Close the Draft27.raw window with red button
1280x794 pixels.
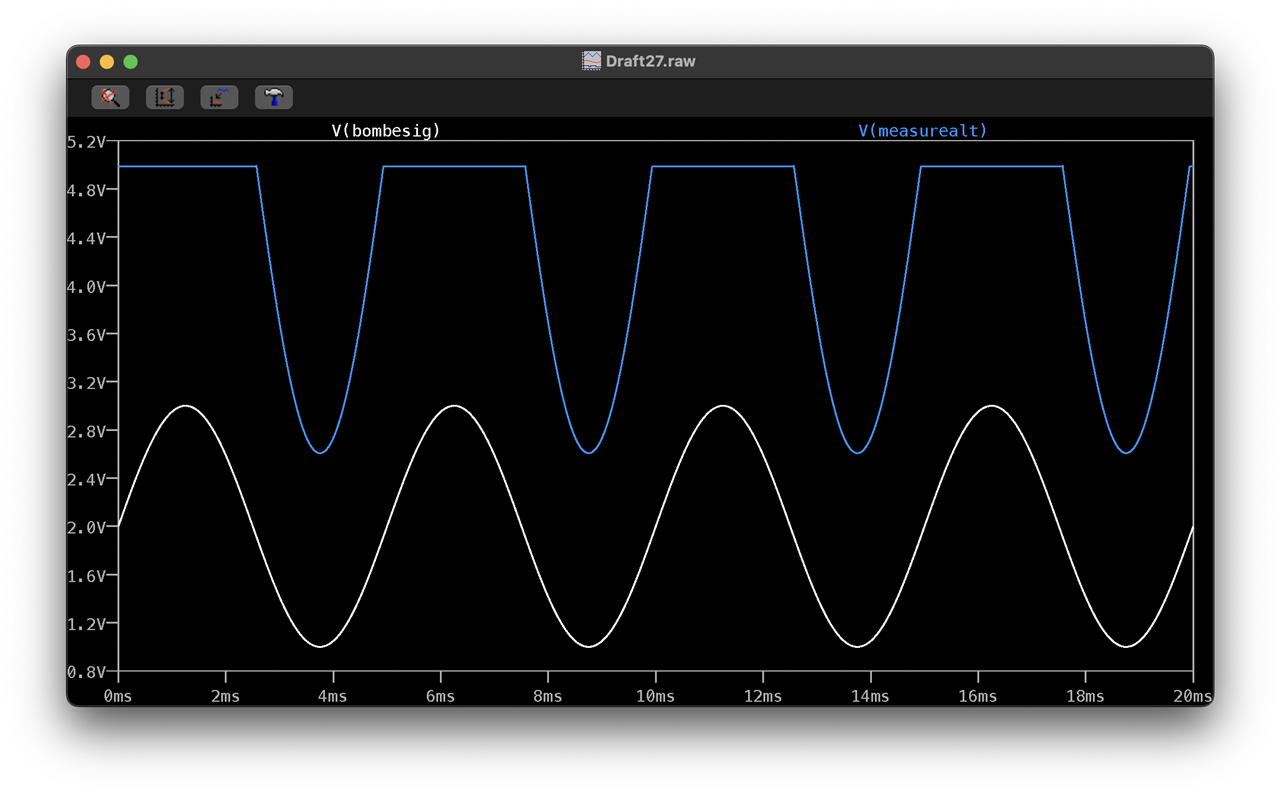[83, 62]
